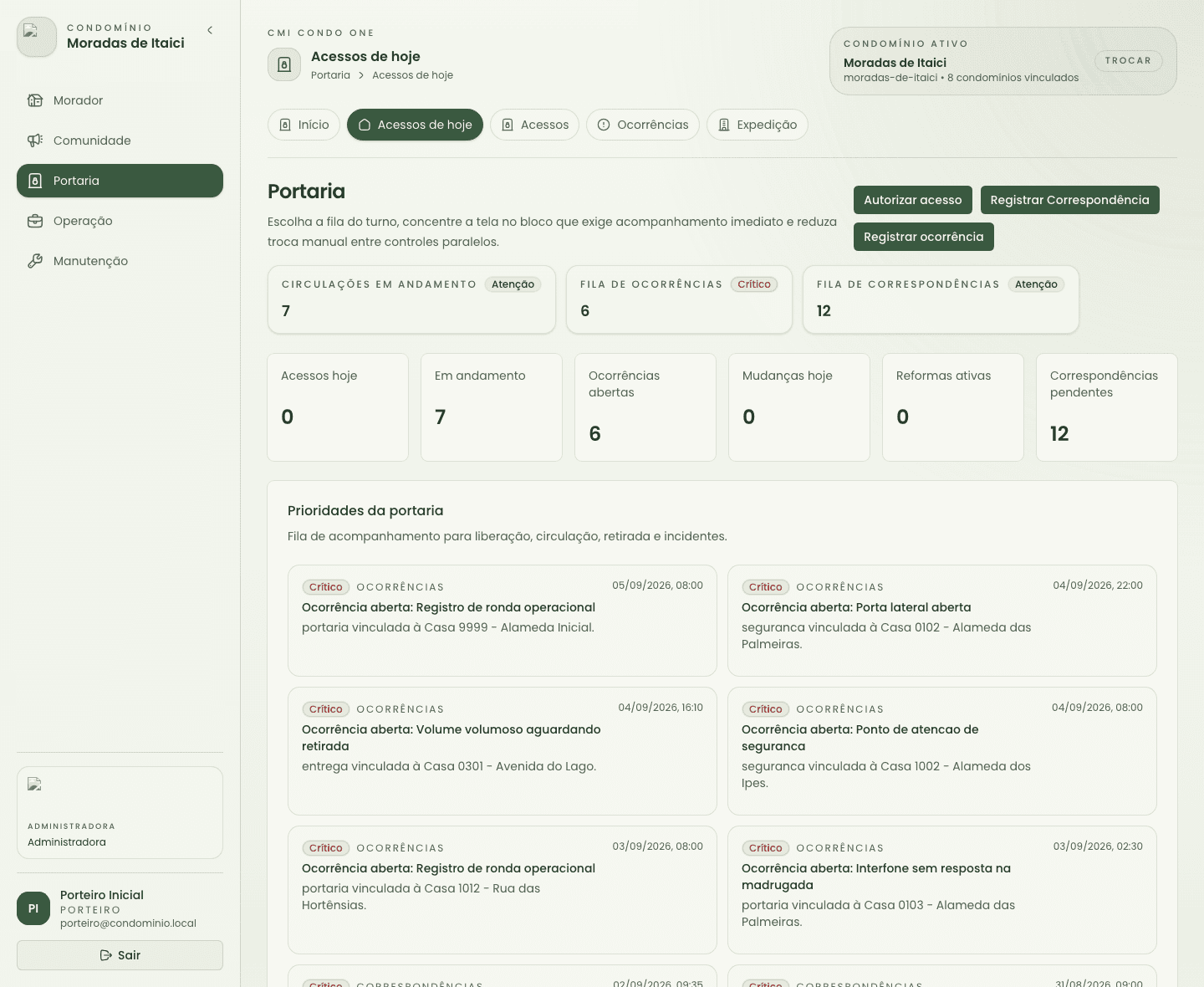The image size is (1204, 987).
Task: Open the Casa 1012 ronda operacional occurrence
Action: pyautogui.click(x=503, y=890)
